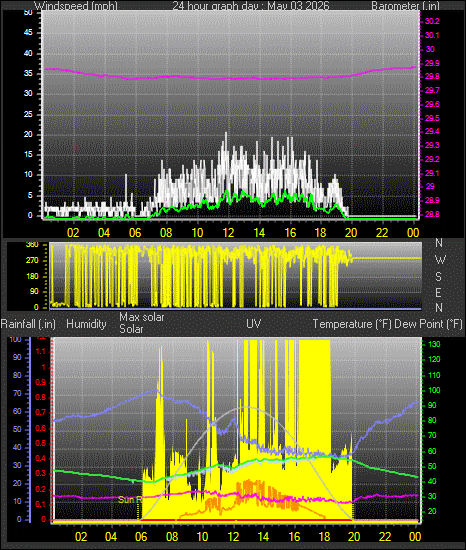
Task: Click the 25 mph windspeed scale label
Action: click(28, 114)
